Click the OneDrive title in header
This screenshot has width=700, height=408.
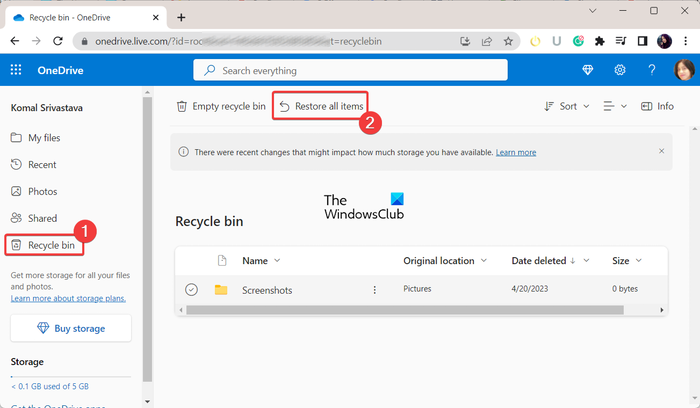[x=60, y=70]
